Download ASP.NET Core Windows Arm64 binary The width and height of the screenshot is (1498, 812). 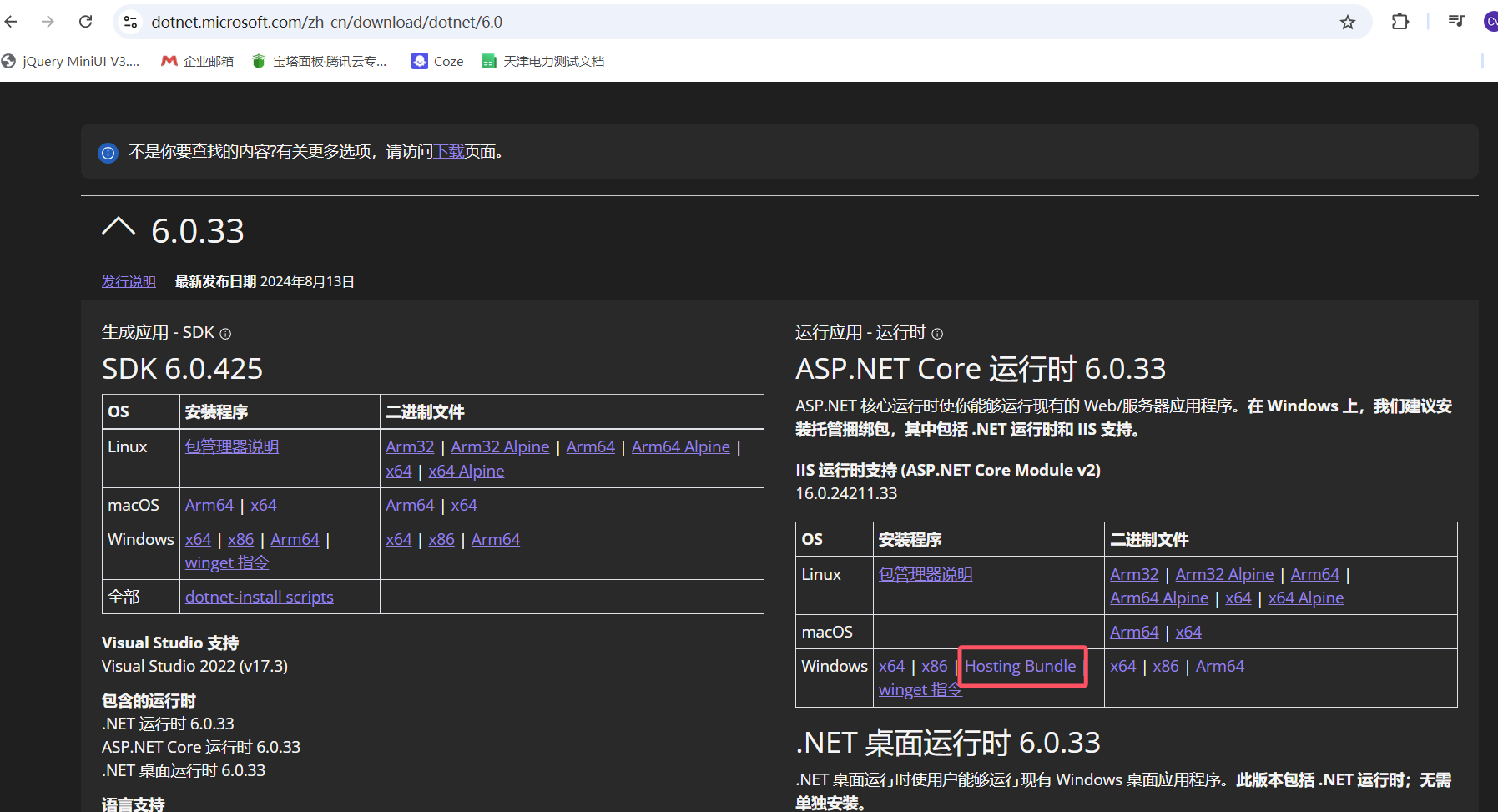pyautogui.click(x=1220, y=666)
